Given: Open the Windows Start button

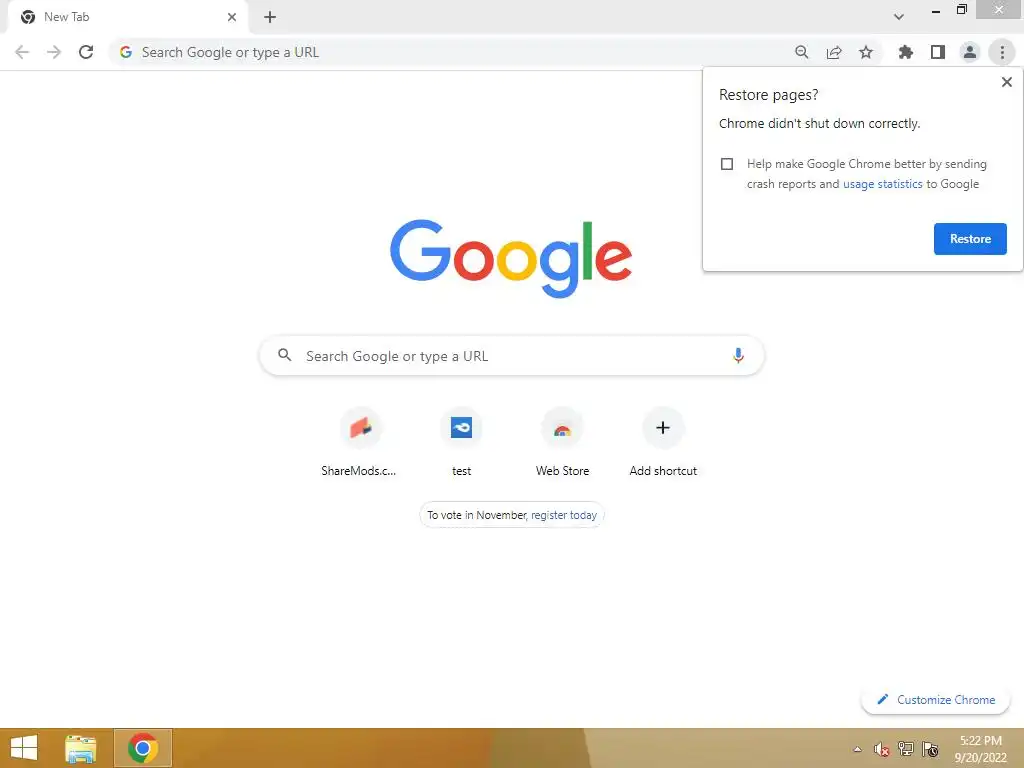Looking at the screenshot, I should coord(24,748).
